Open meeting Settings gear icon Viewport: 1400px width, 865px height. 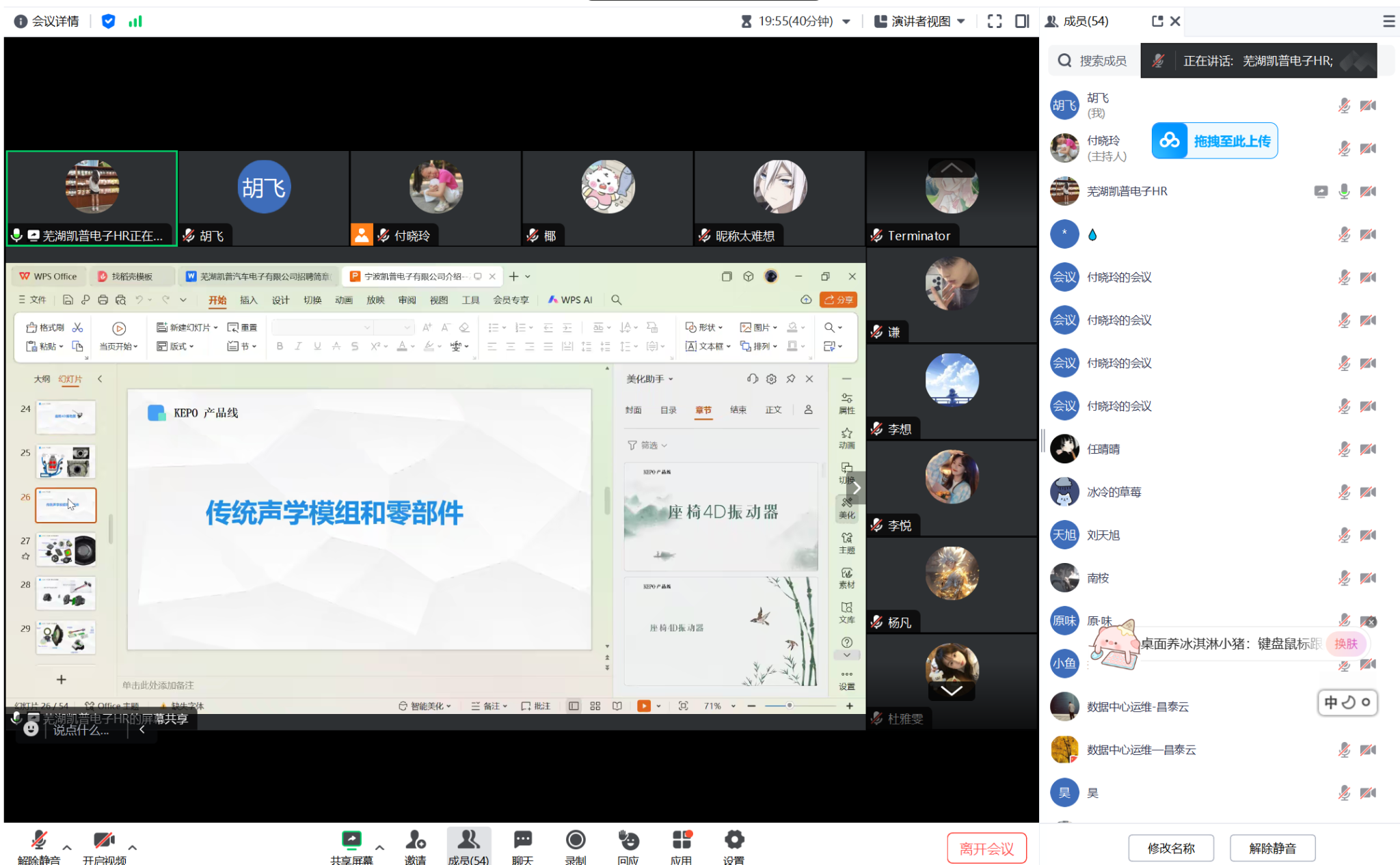[733, 842]
